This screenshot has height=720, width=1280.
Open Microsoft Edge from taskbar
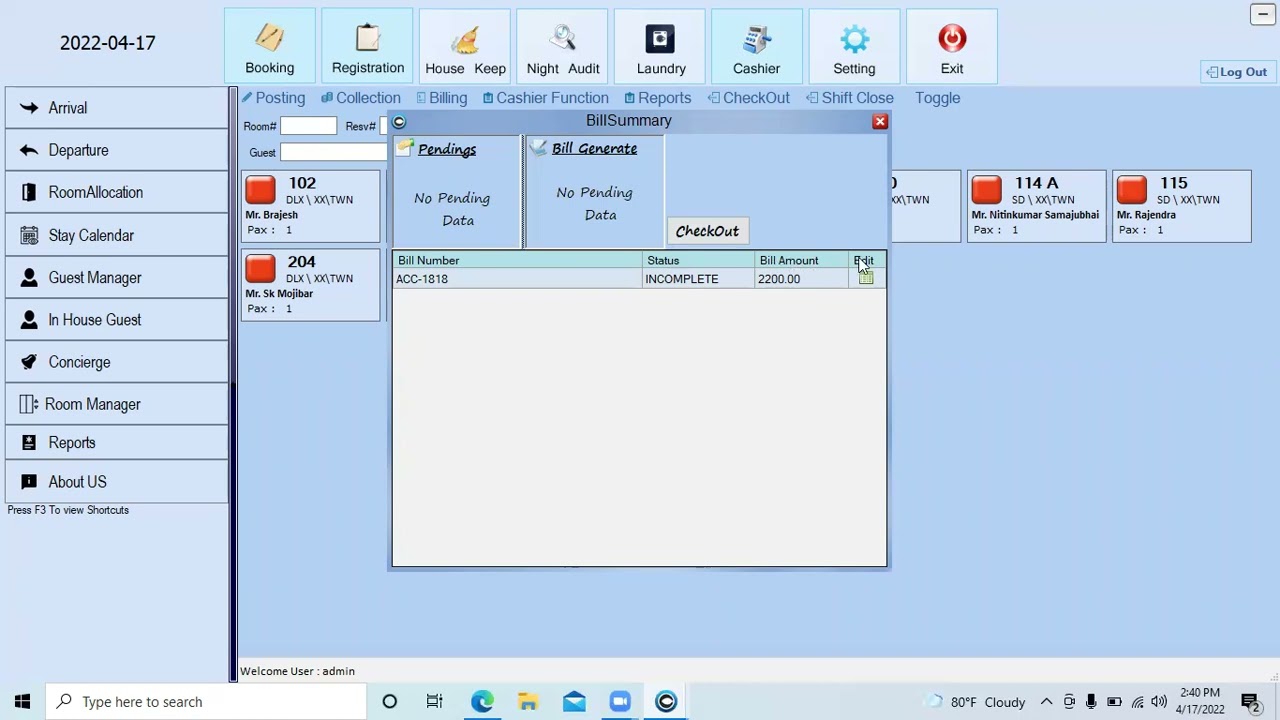click(x=482, y=702)
